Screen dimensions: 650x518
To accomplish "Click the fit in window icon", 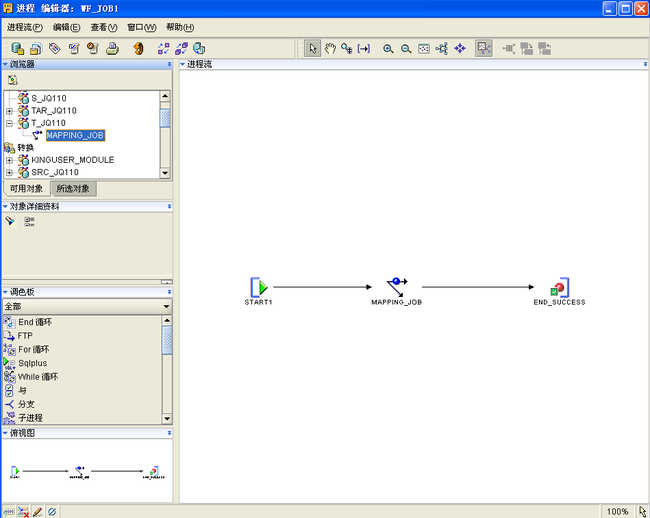I will [424, 49].
